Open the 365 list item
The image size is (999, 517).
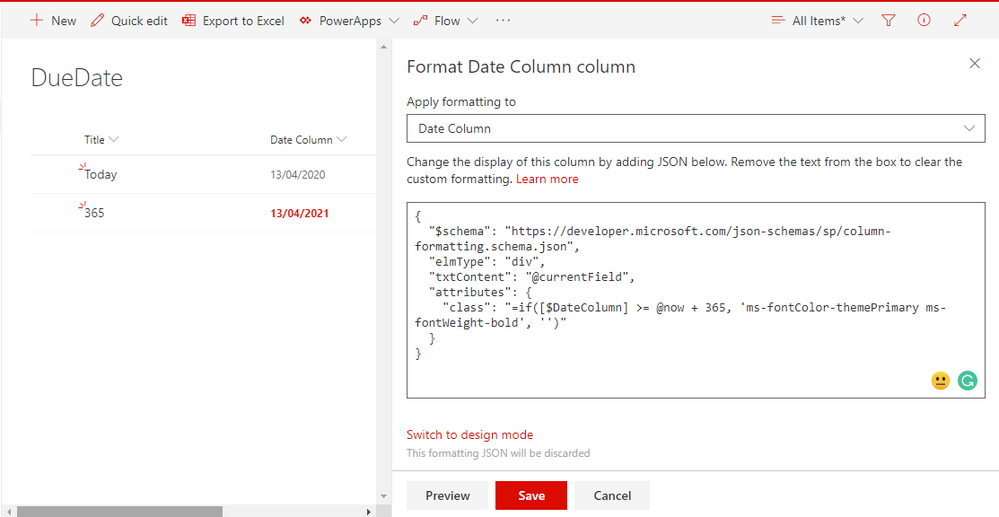94,213
